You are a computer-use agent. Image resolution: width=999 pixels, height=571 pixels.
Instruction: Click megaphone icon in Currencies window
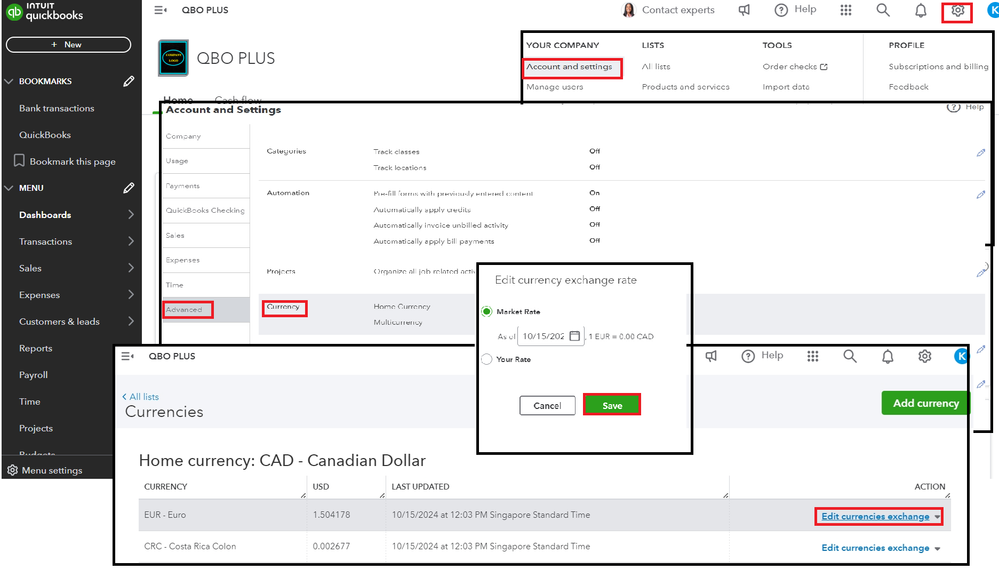point(711,356)
